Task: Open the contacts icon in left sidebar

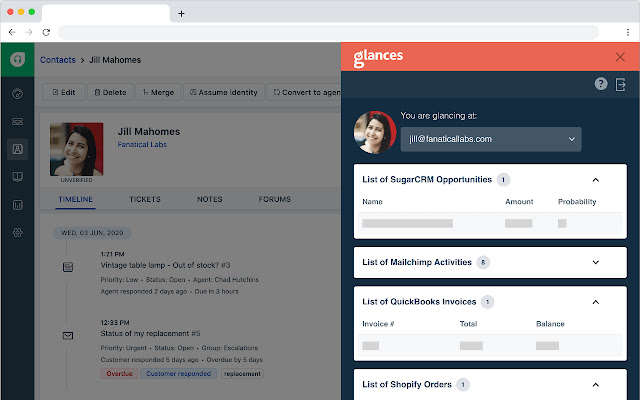Action: [x=18, y=149]
